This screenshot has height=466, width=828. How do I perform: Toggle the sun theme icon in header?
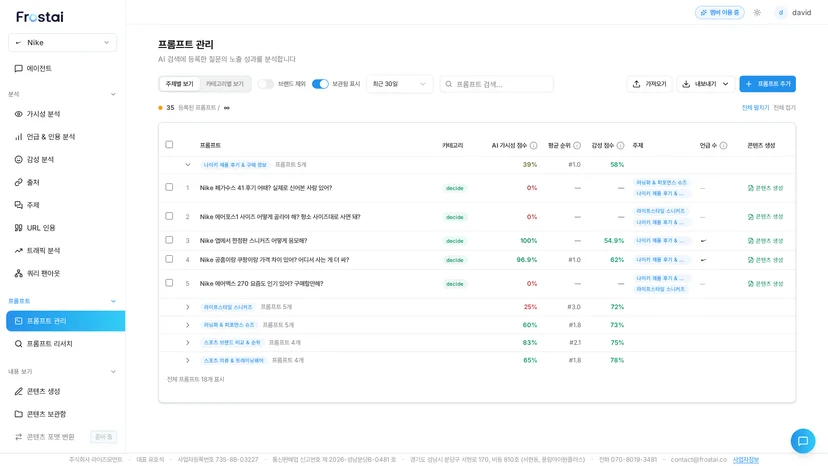click(x=757, y=13)
